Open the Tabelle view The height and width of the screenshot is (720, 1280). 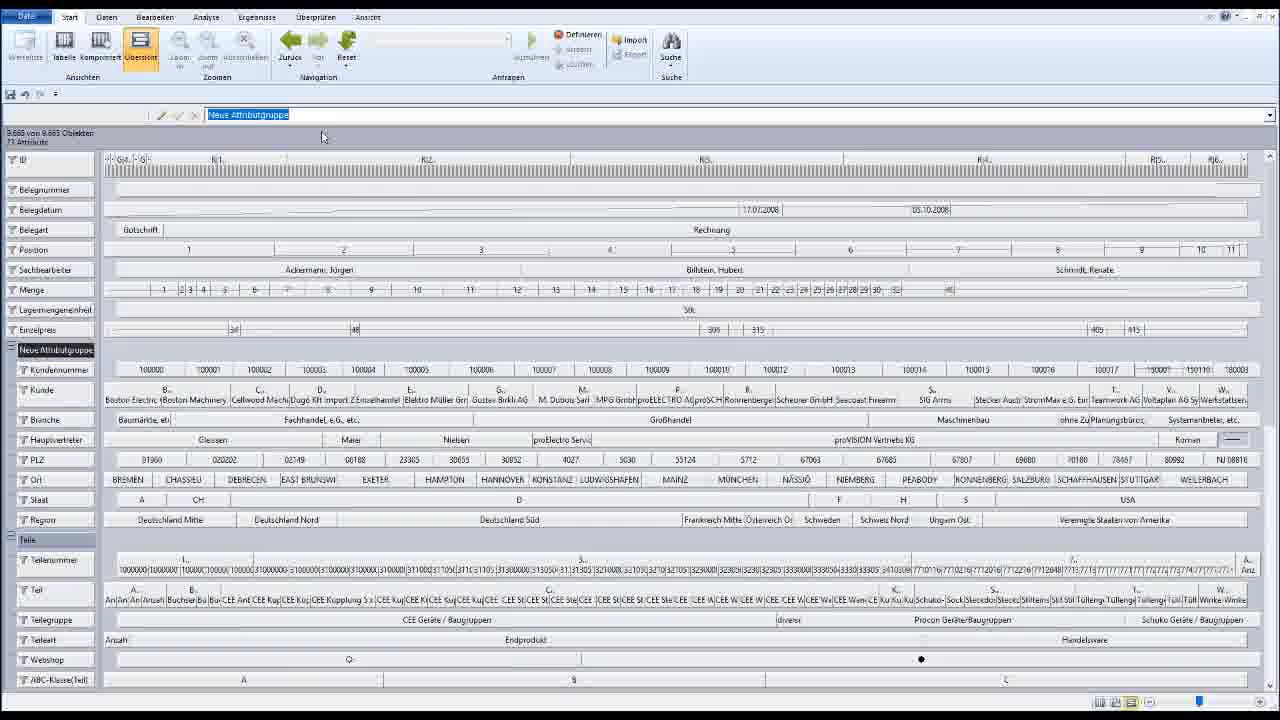click(x=64, y=46)
